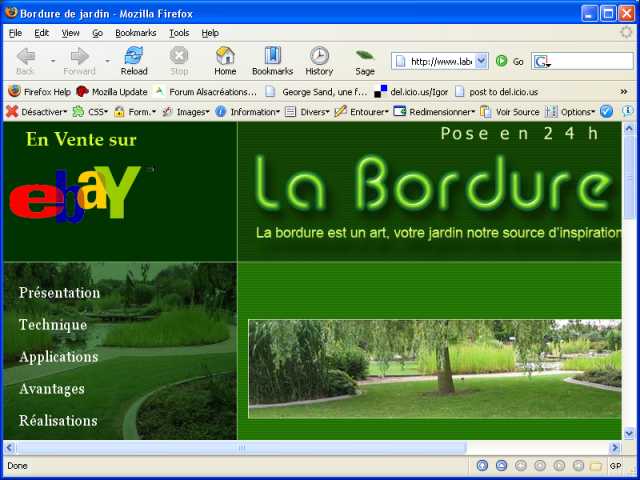Open the Redimensionner dropdown menu
Image resolution: width=640 pixels, height=480 pixels.
(434, 112)
